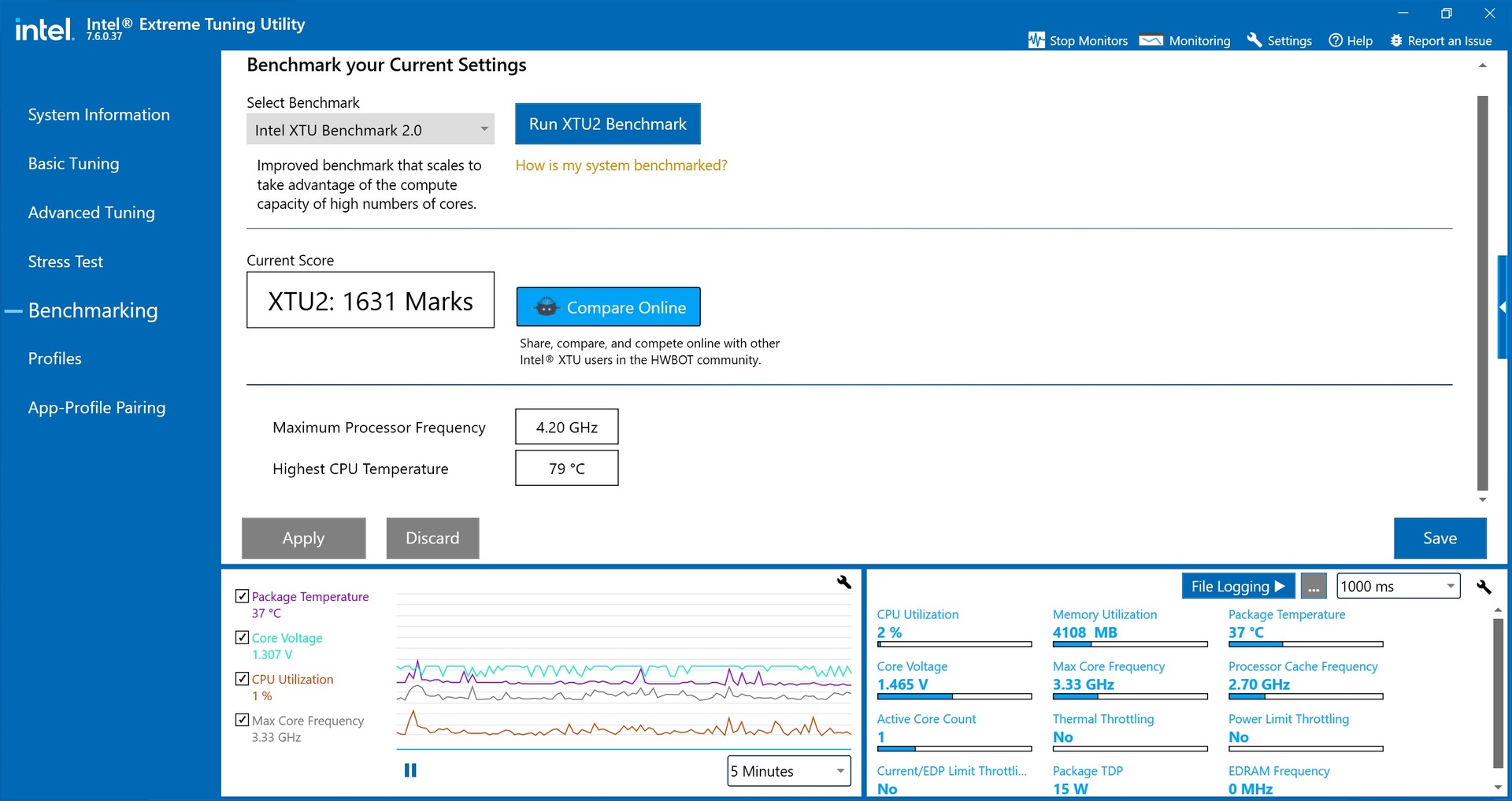Go to System Information
This screenshot has height=801, width=1512.
99,115
